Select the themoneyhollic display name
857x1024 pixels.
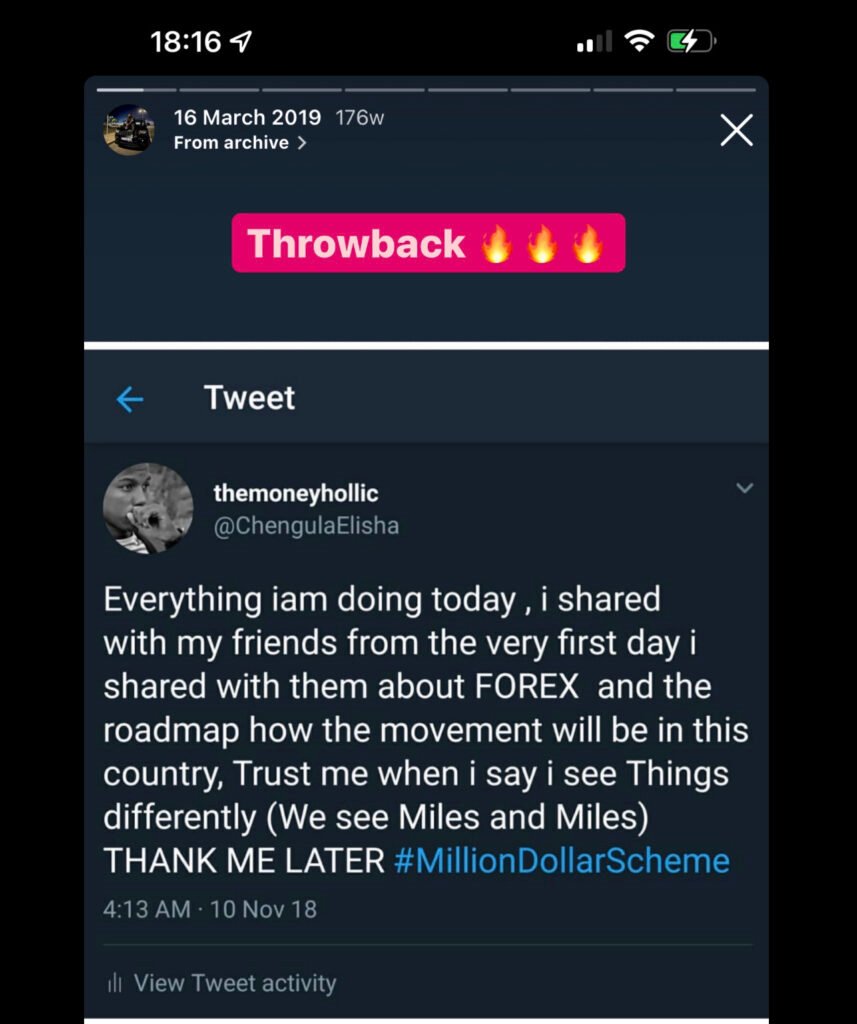click(296, 493)
